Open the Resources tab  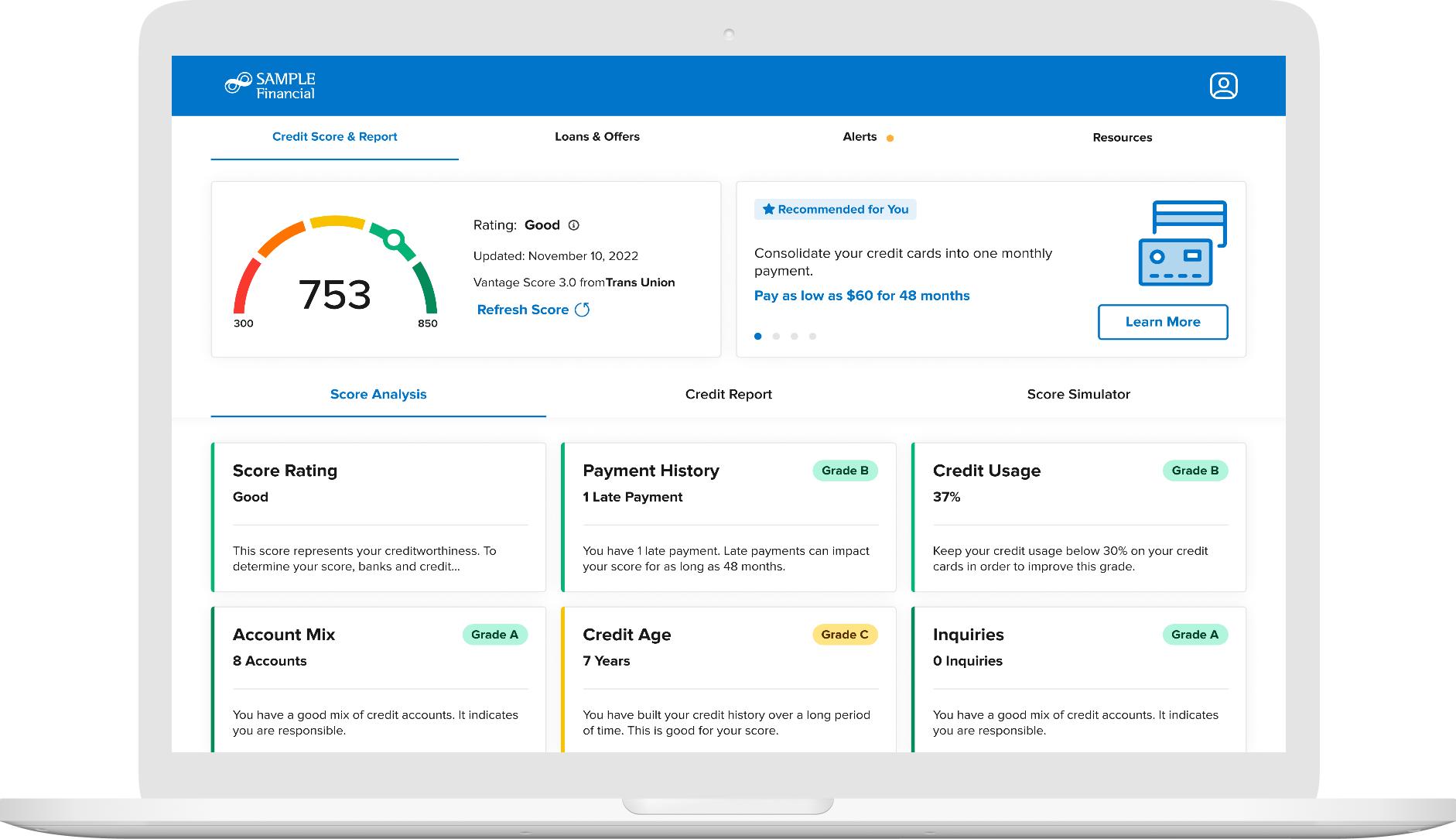pyautogui.click(x=1122, y=137)
